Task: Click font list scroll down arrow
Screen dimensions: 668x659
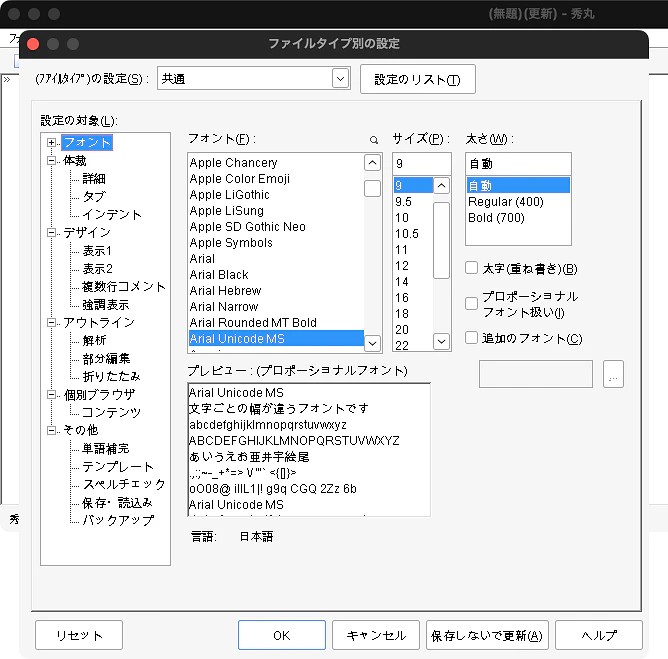Action: (372, 343)
